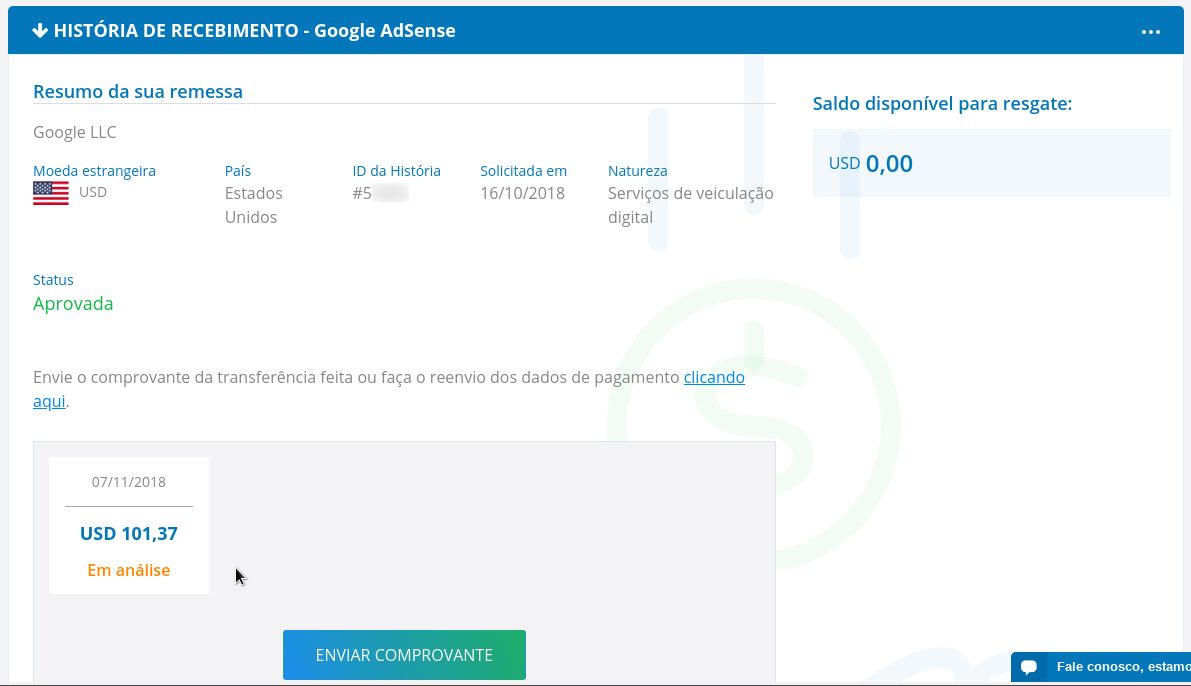Select the USD 101,37 remittance card amount

pos(128,533)
